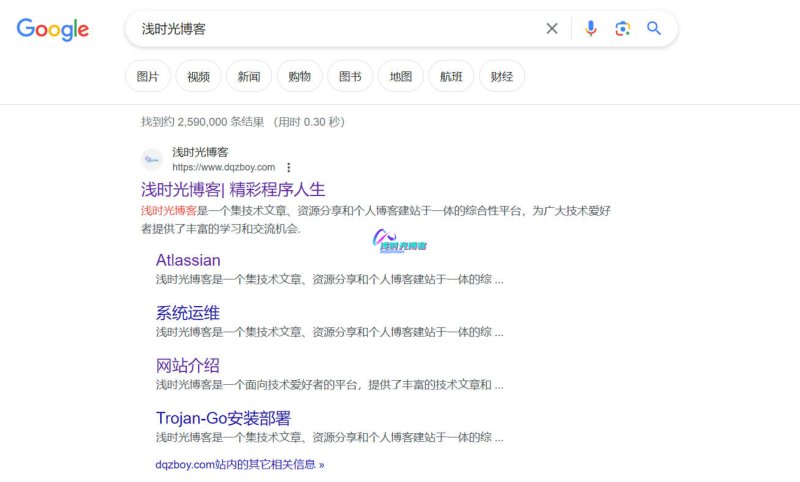Switch to 新闻 results tab
Screen dimensions: 800x482
pos(249,77)
